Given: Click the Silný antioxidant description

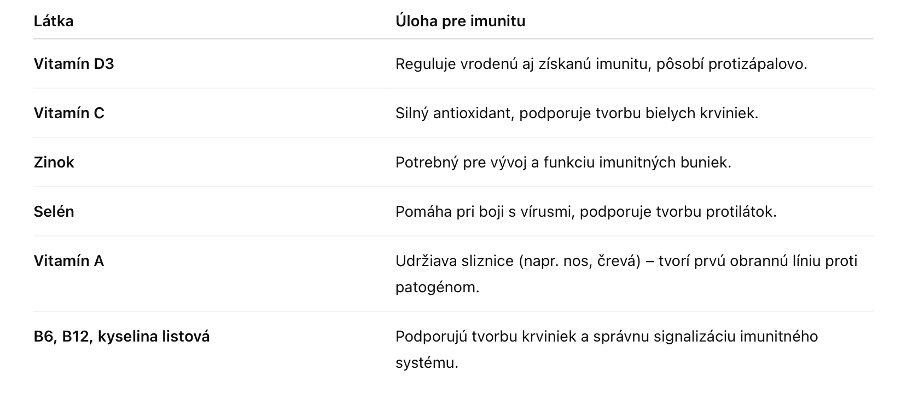Looking at the screenshot, I should tap(577, 113).
